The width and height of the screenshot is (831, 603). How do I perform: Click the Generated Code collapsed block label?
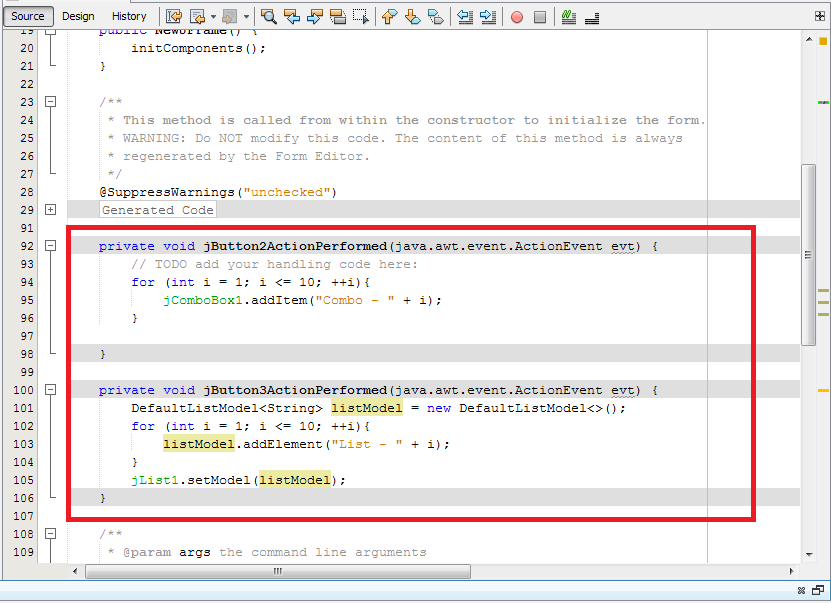[x=157, y=209]
